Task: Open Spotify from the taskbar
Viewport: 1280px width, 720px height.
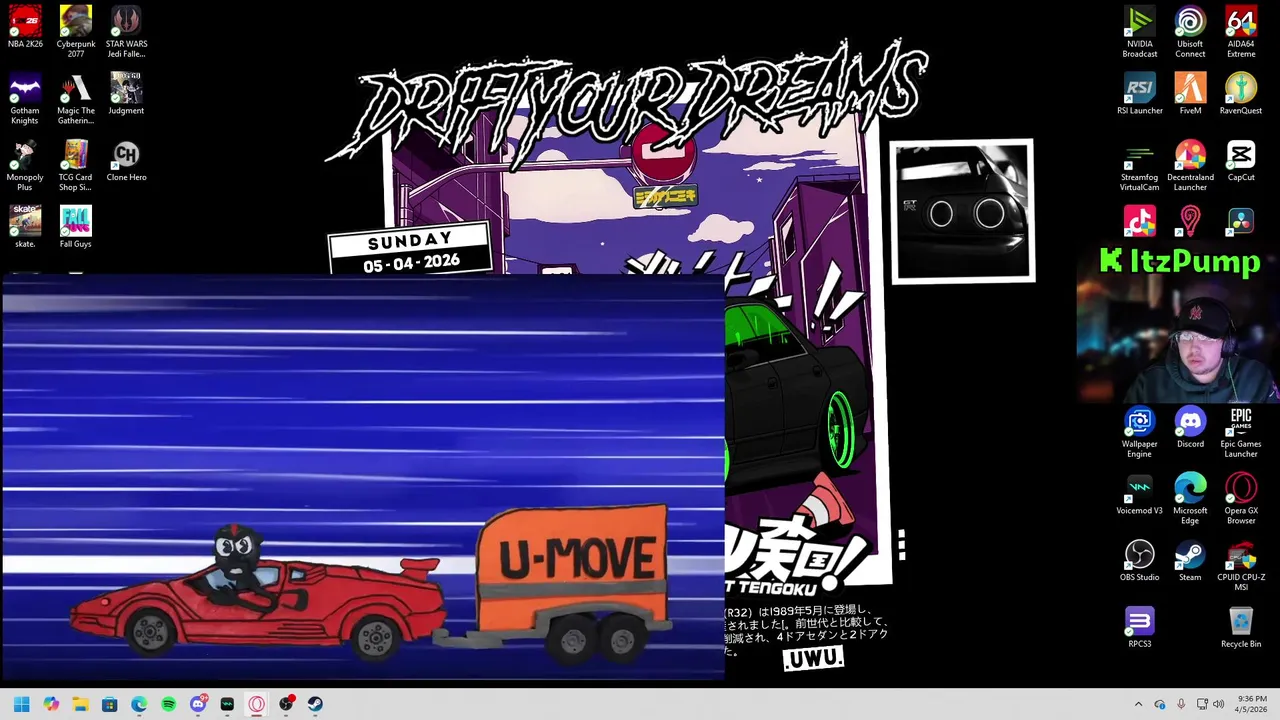Action: tap(168, 704)
